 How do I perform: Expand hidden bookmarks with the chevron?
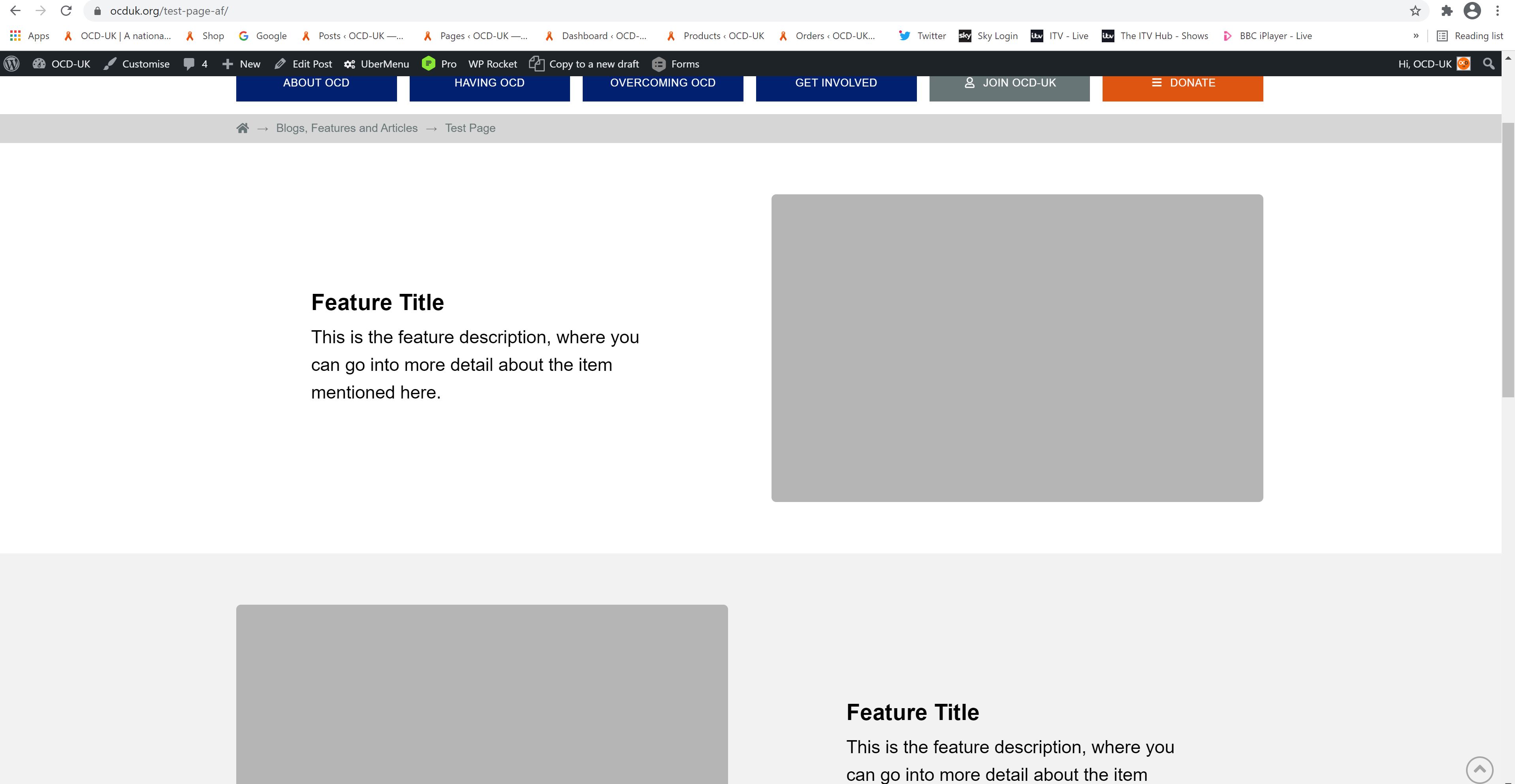[x=1415, y=36]
